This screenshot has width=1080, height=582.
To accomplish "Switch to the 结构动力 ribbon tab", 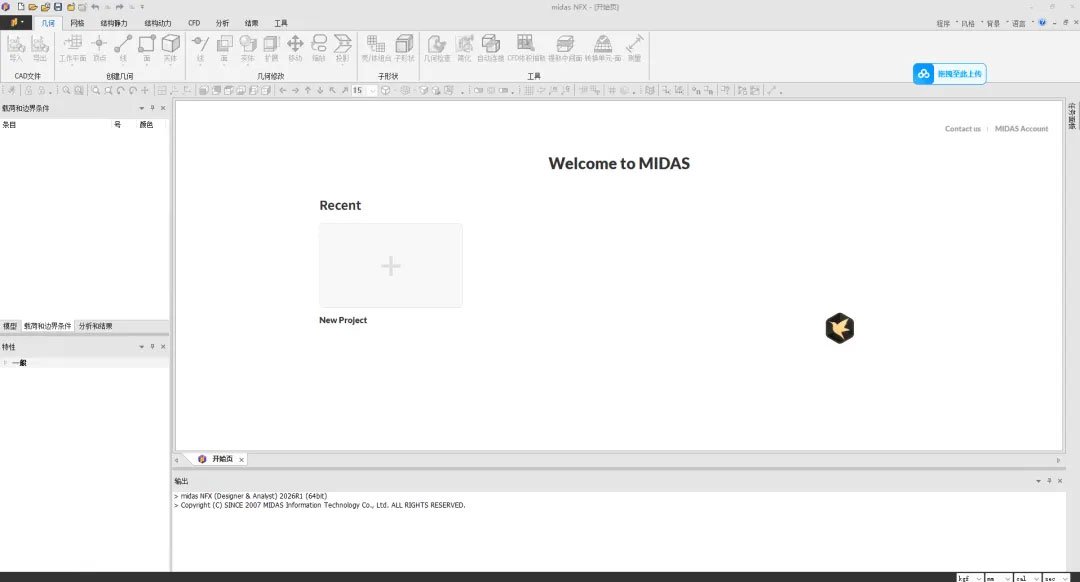I will pyautogui.click(x=157, y=23).
